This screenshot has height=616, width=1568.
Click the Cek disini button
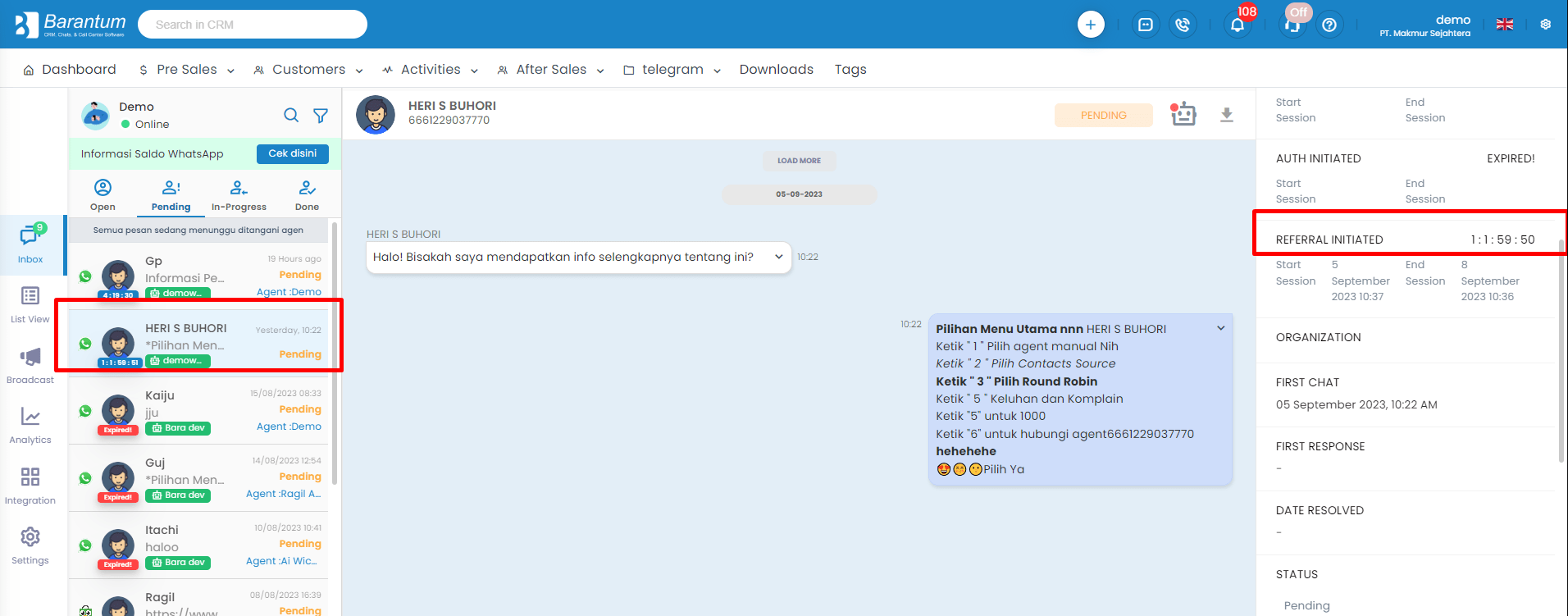coord(292,153)
